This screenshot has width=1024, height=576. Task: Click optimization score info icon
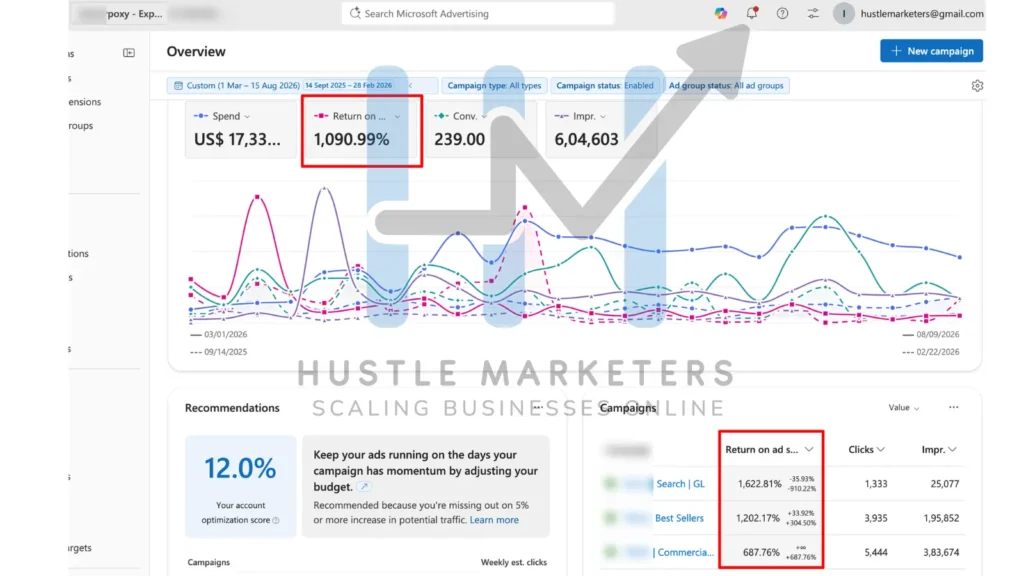[x=276, y=520]
